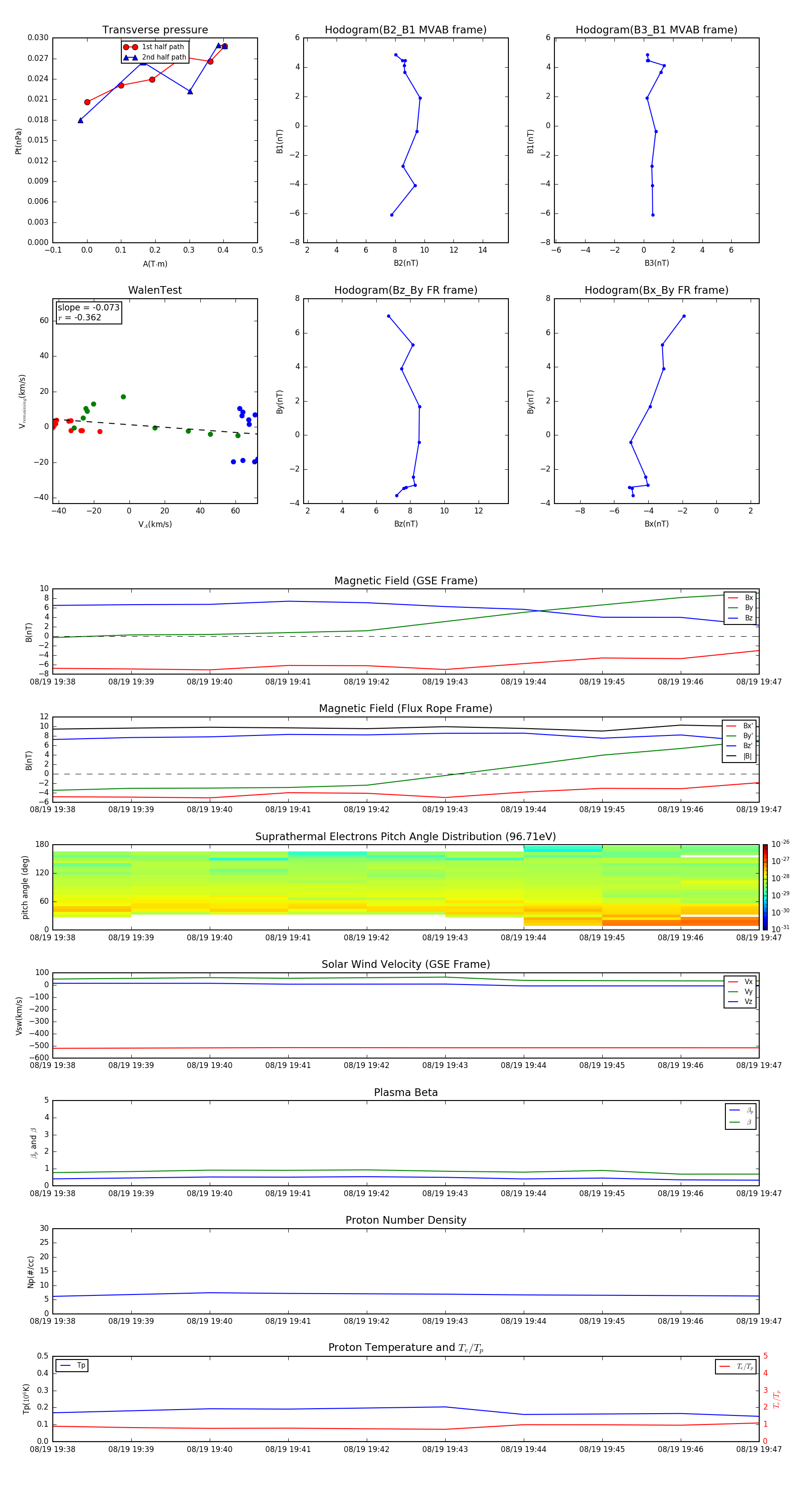Click the 10^-26 colorbar tick label
The width and height of the screenshot is (812, 1489).
[x=780, y=844]
